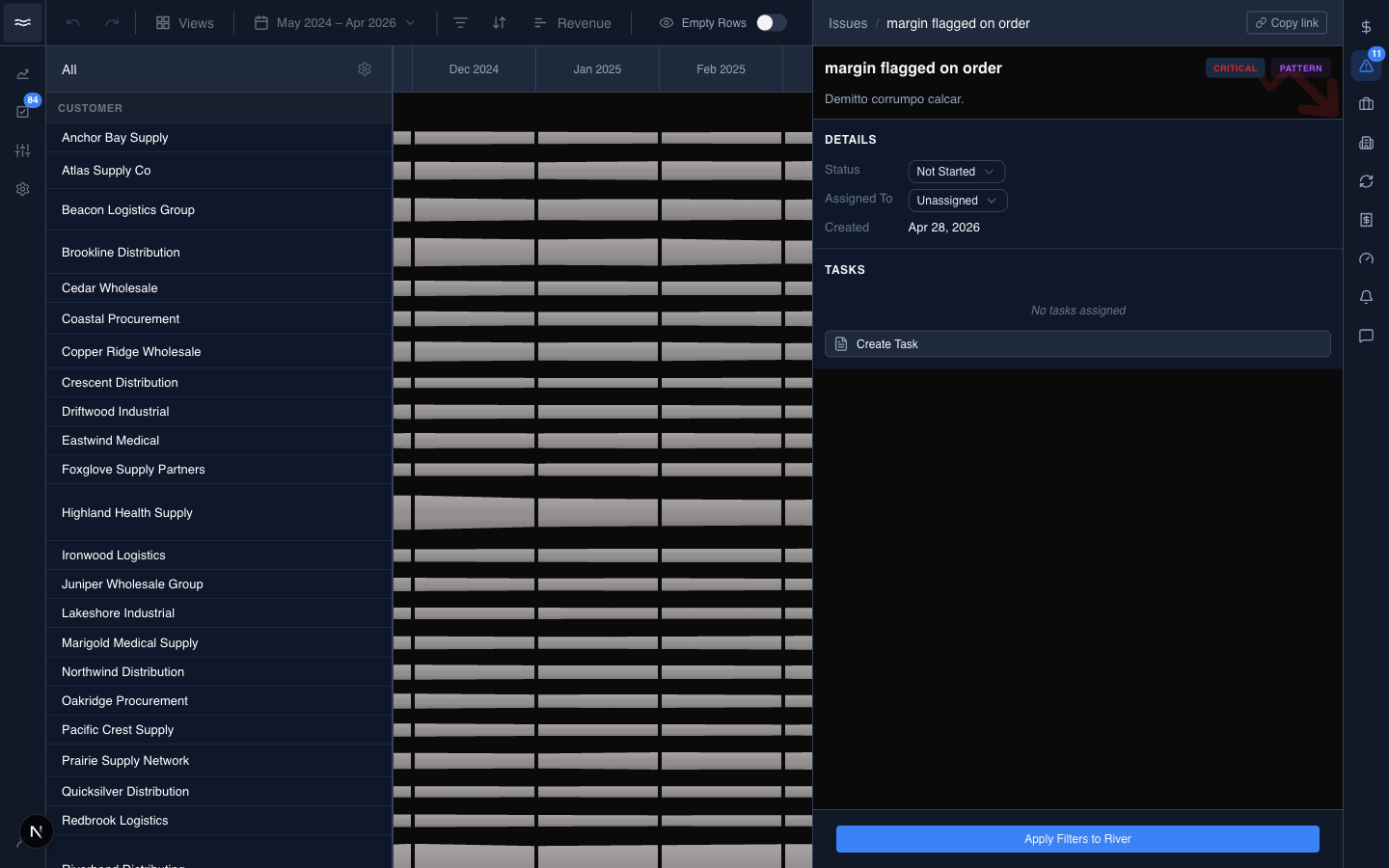Open the May 2024 – Apr 2026 date range dropdown
The width and height of the screenshot is (1389, 868).
[335, 23]
